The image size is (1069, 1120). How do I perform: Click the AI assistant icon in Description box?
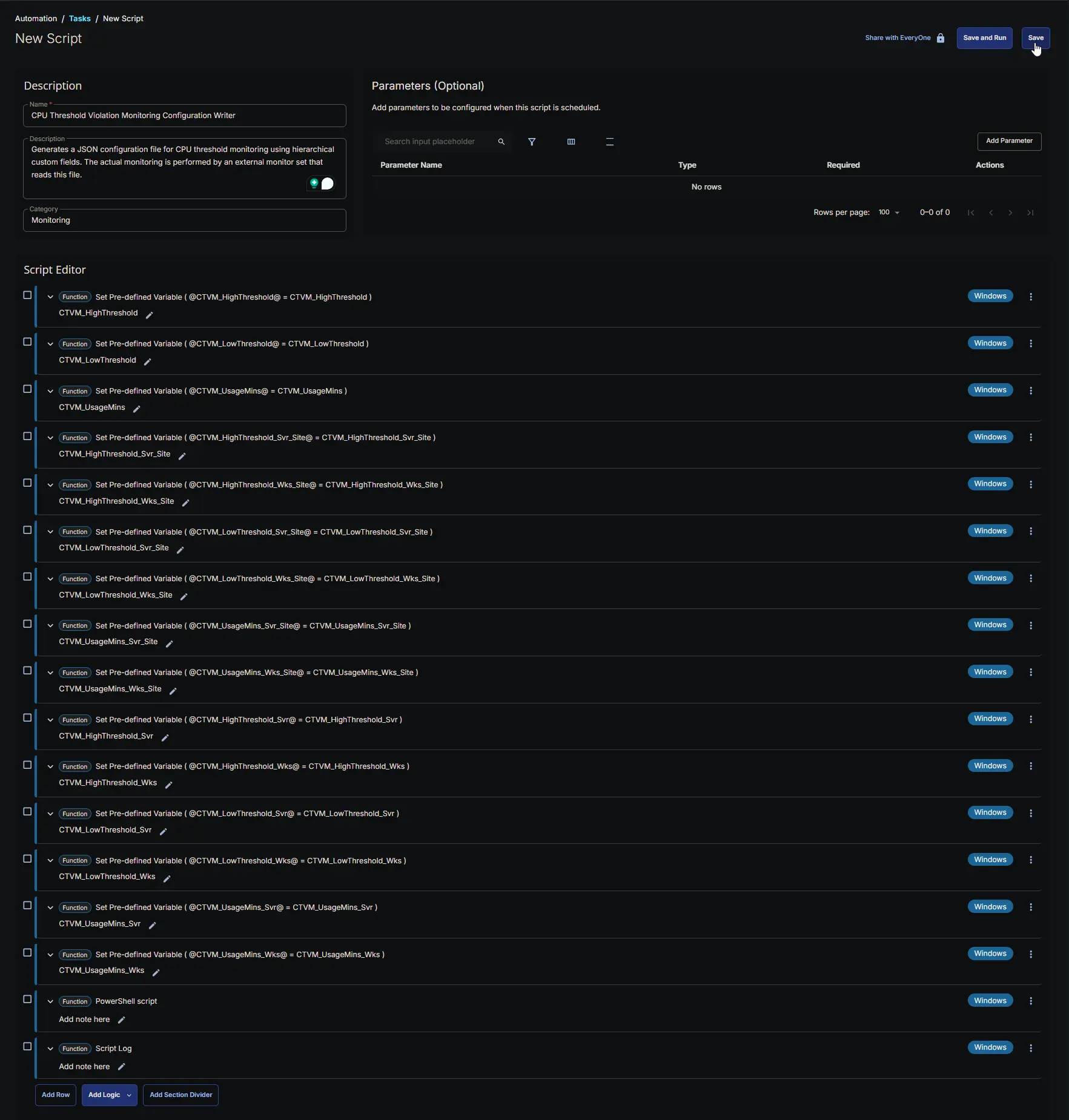pos(314,183)
